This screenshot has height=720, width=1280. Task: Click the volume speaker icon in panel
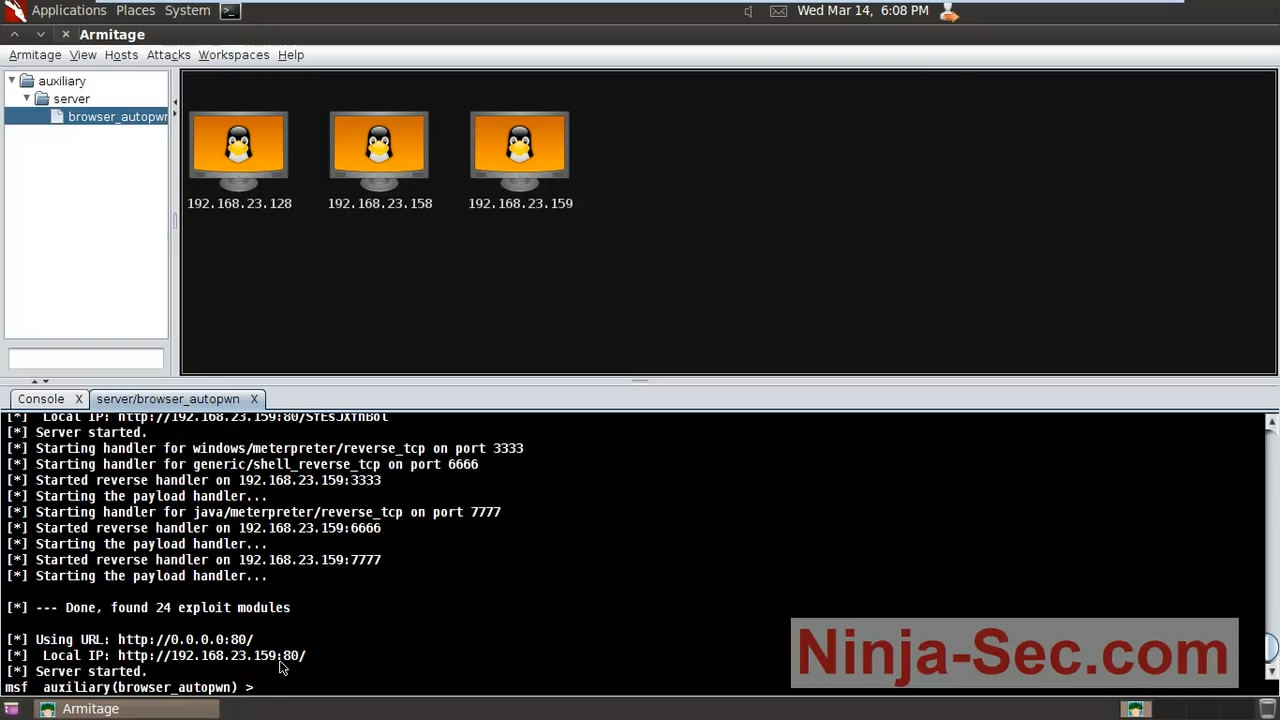click(748, 11)
